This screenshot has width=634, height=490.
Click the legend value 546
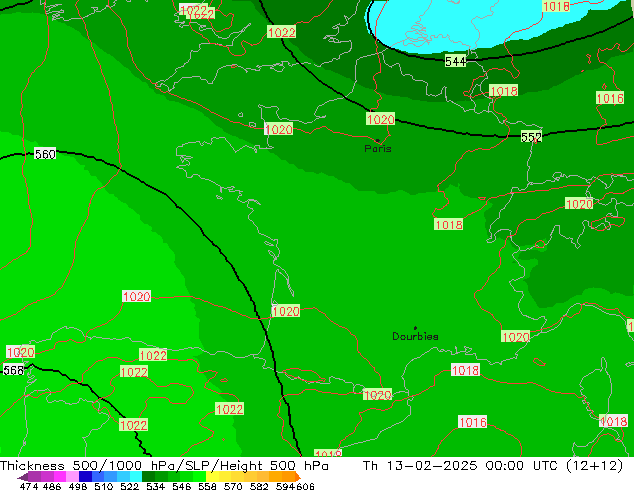(182, 486)
